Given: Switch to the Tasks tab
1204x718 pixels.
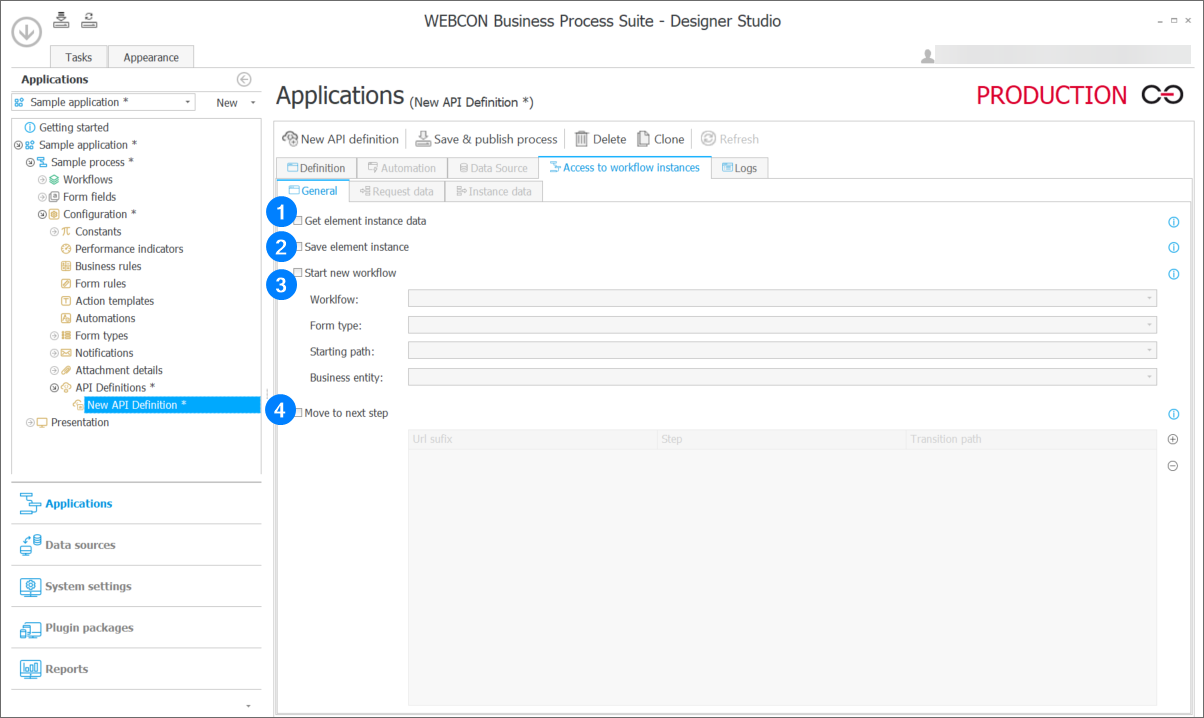Looking at the screenshot, I should [x=79, y=57].
